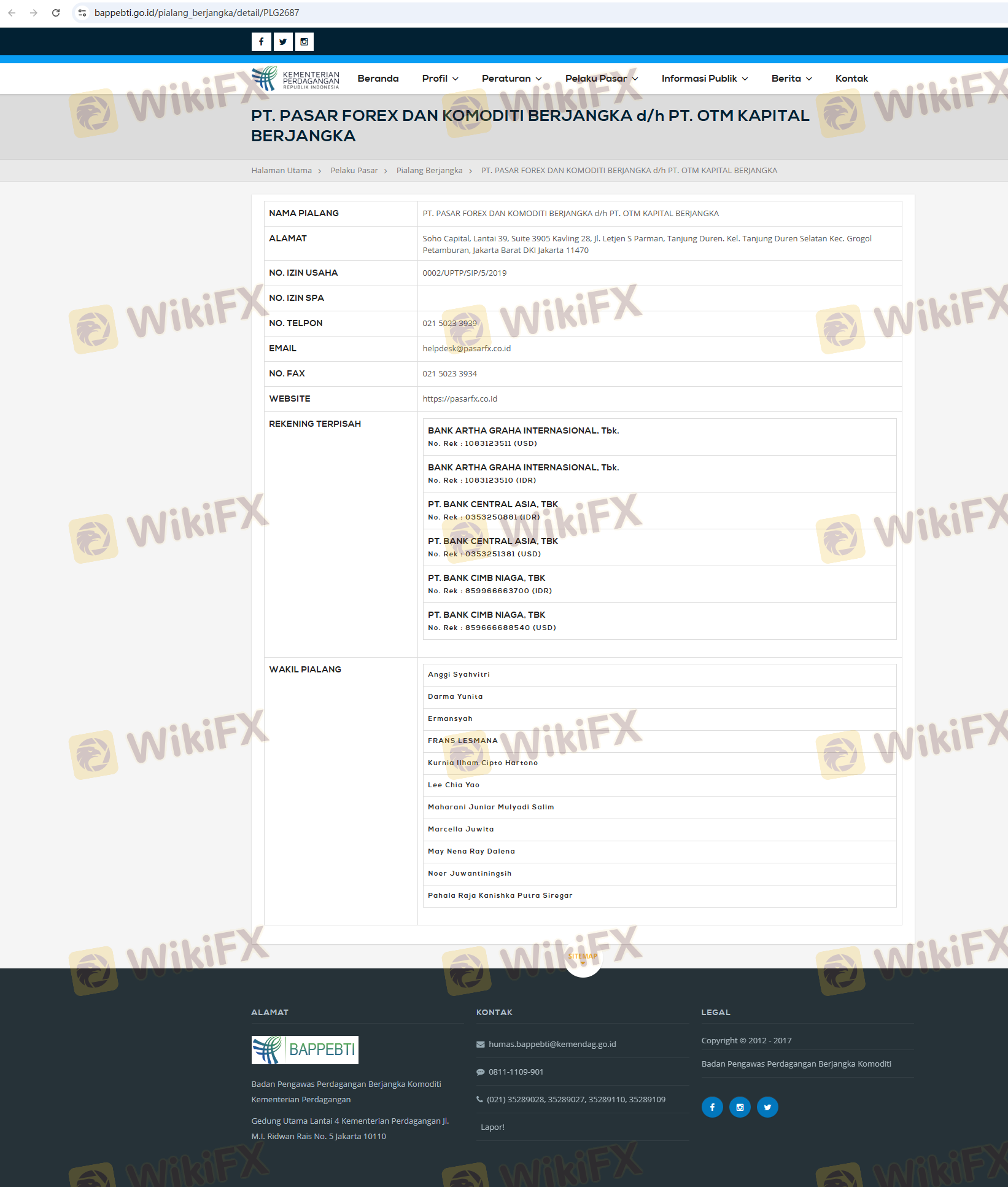
Task: Expand the Peraturan dropdown menu
Action: pos(511,79)
